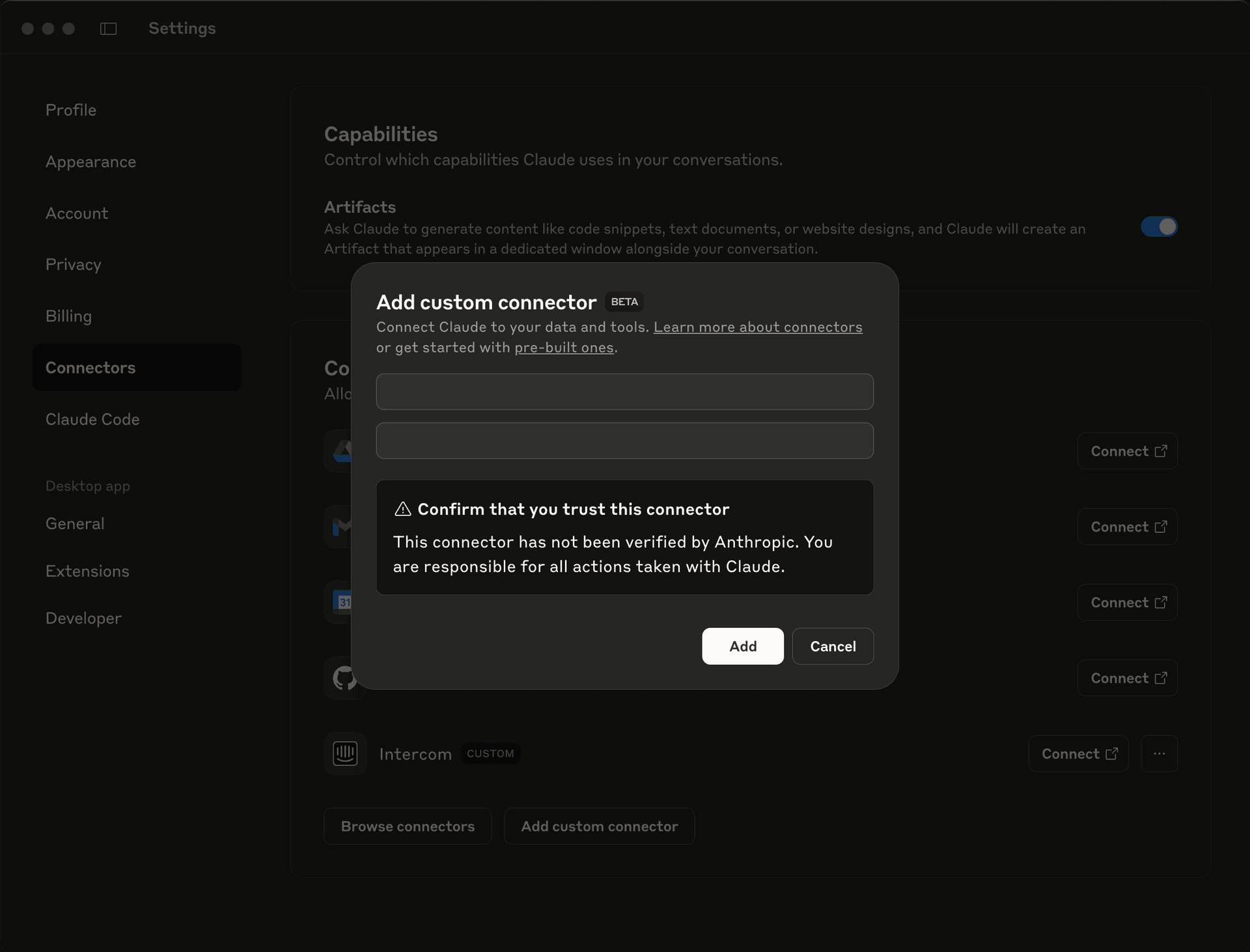Image resolution: width=1250 pixels, height=952 pixels.
Task: Open the Connectors settings section
Action: pos(90,367)
